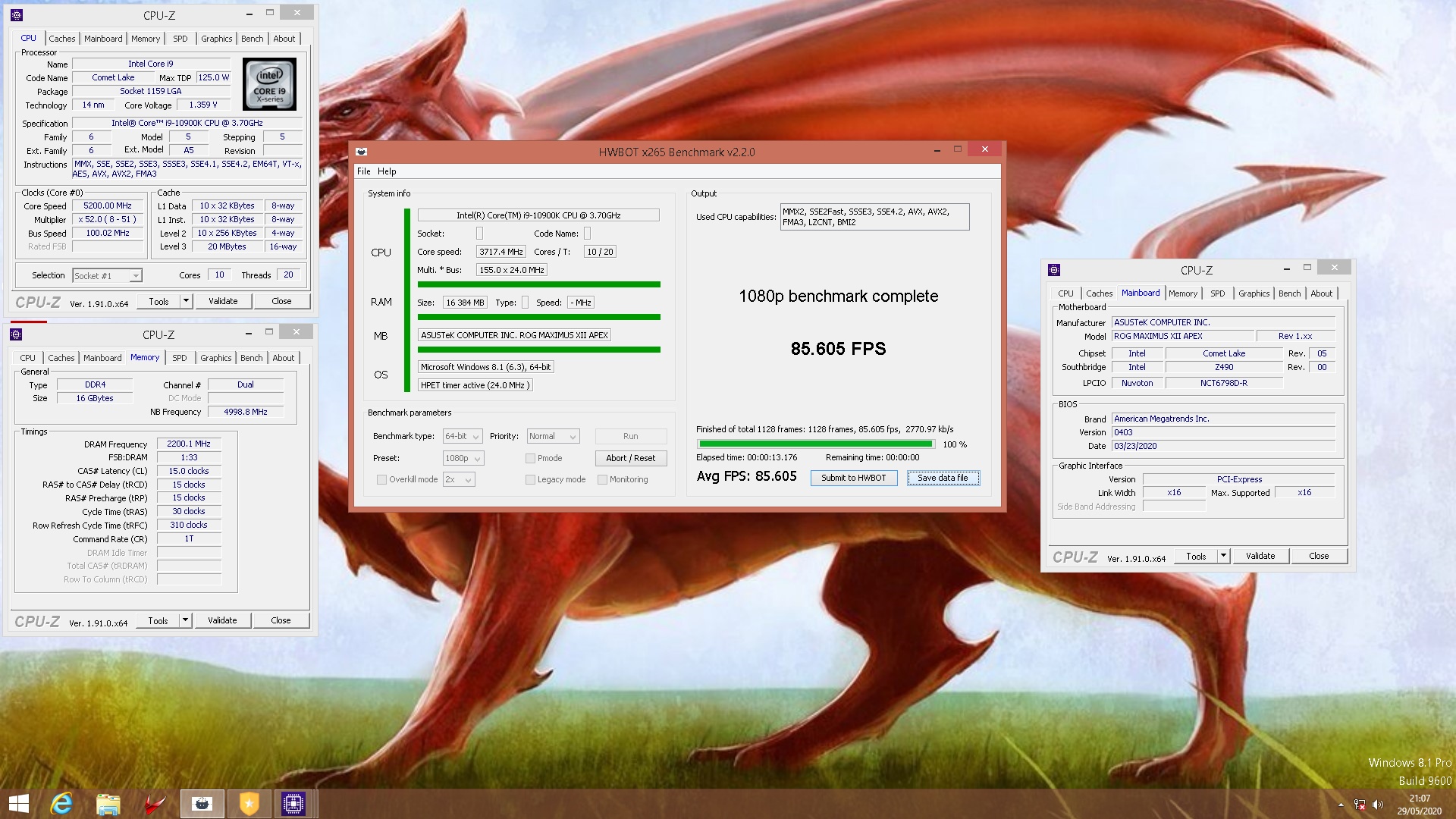This screenshot has height=819, width=1456.
Task: Click CPU-Z icon in top-left window title
Action: click(17, 14)
